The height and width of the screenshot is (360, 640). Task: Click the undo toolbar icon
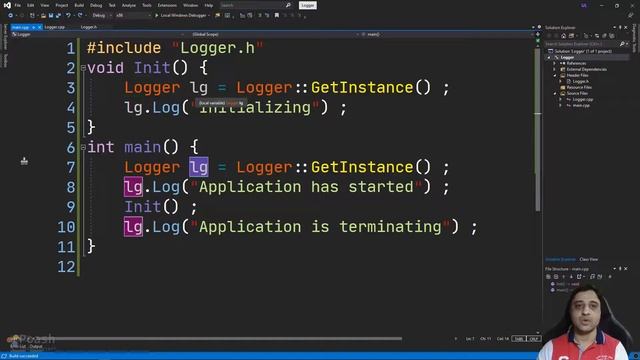pyautogui.click(x=68, y=16)
